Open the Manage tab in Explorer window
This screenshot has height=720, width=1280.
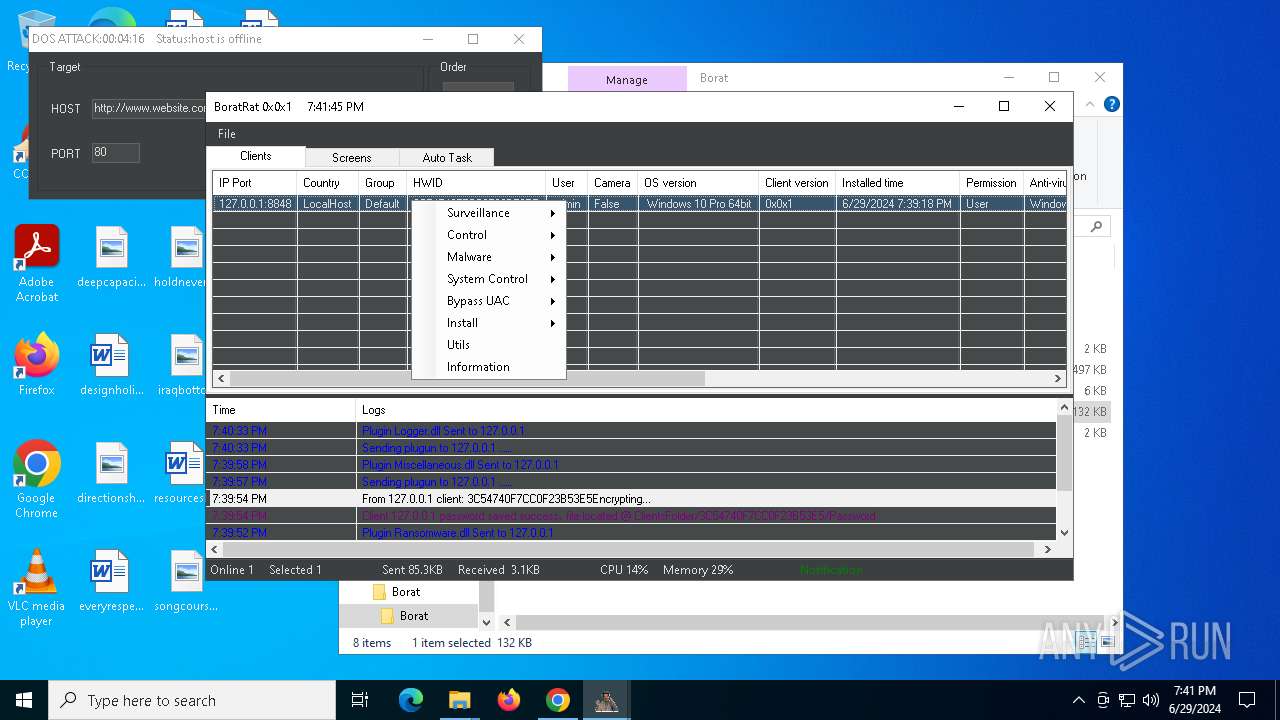627,79
